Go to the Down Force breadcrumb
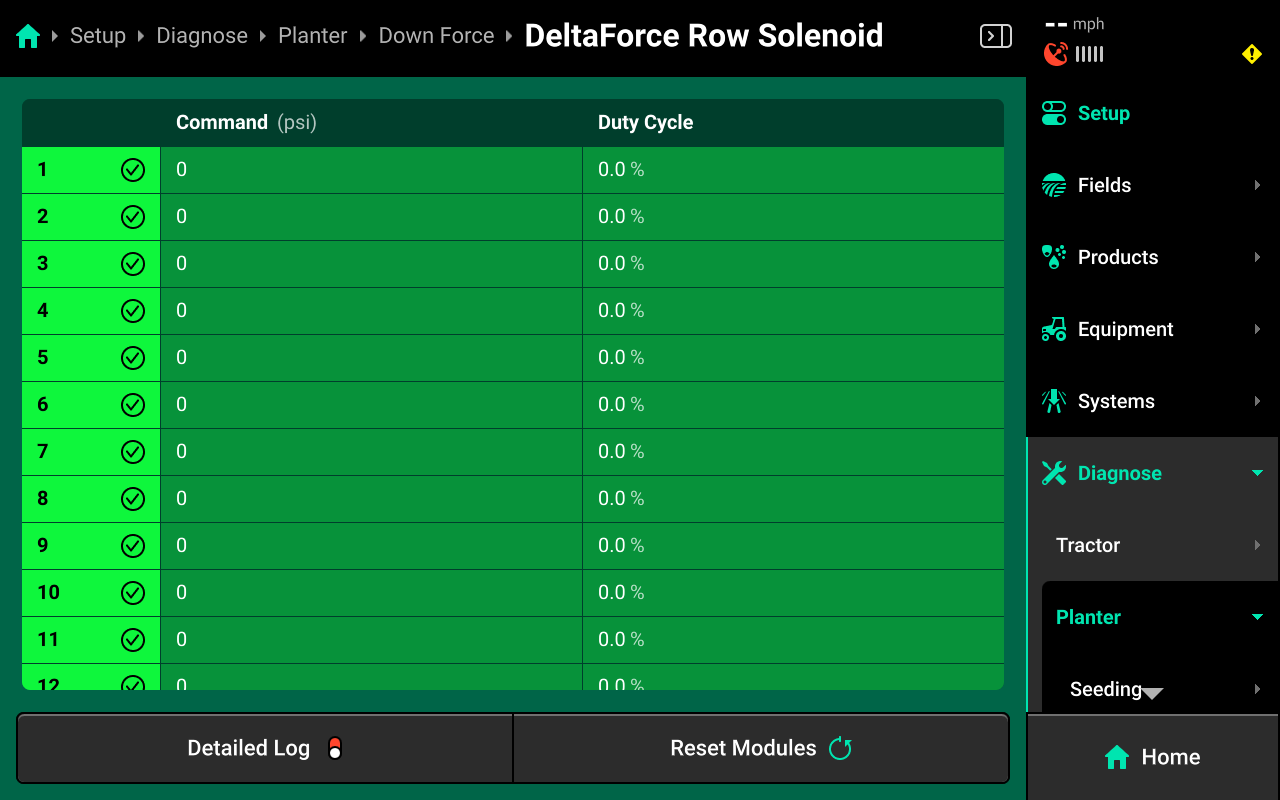This screenshot has width=1280, height=800. coord(436,36)
